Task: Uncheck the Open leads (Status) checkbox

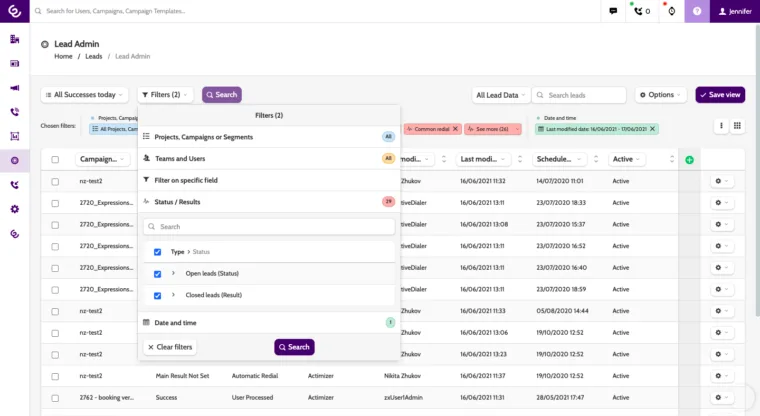Action: tap(158, 274)
